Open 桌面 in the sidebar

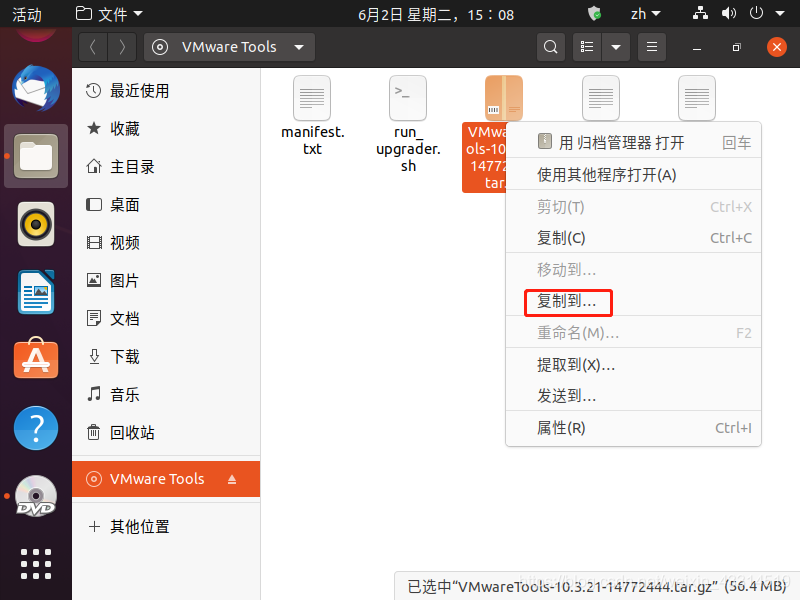(x=166, y=205)
